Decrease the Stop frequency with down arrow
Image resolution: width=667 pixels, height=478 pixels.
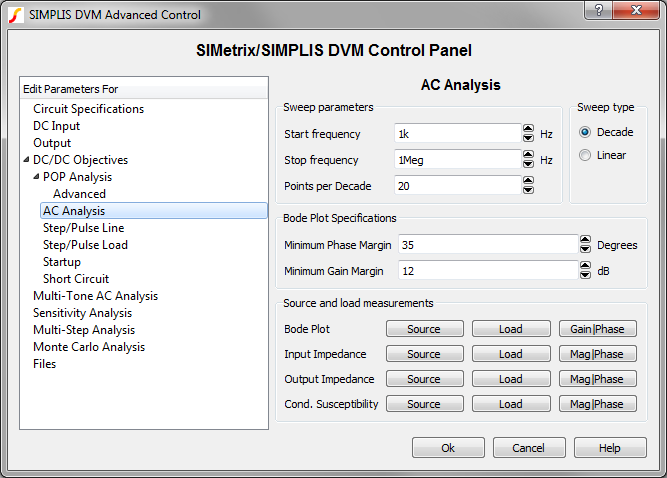528,163
